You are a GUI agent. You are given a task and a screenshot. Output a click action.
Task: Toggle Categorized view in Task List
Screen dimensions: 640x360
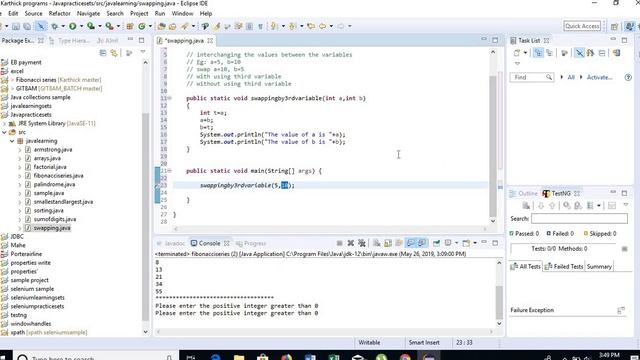click(538, 53)
